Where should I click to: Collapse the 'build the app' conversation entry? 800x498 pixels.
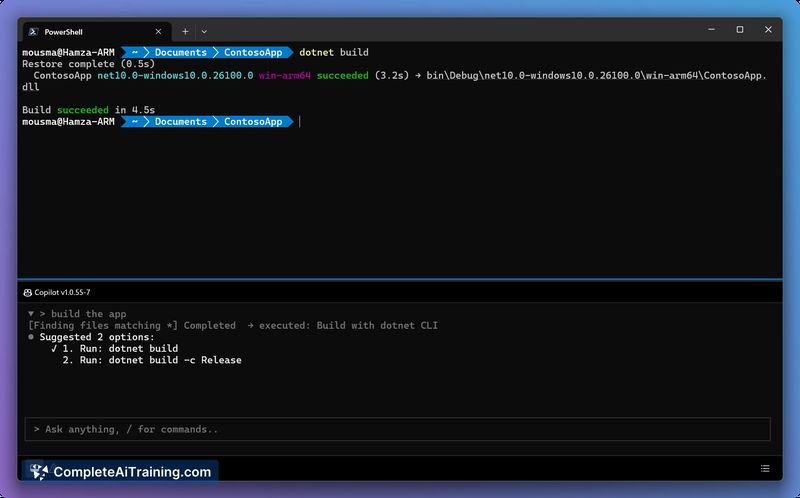point(31,314)
